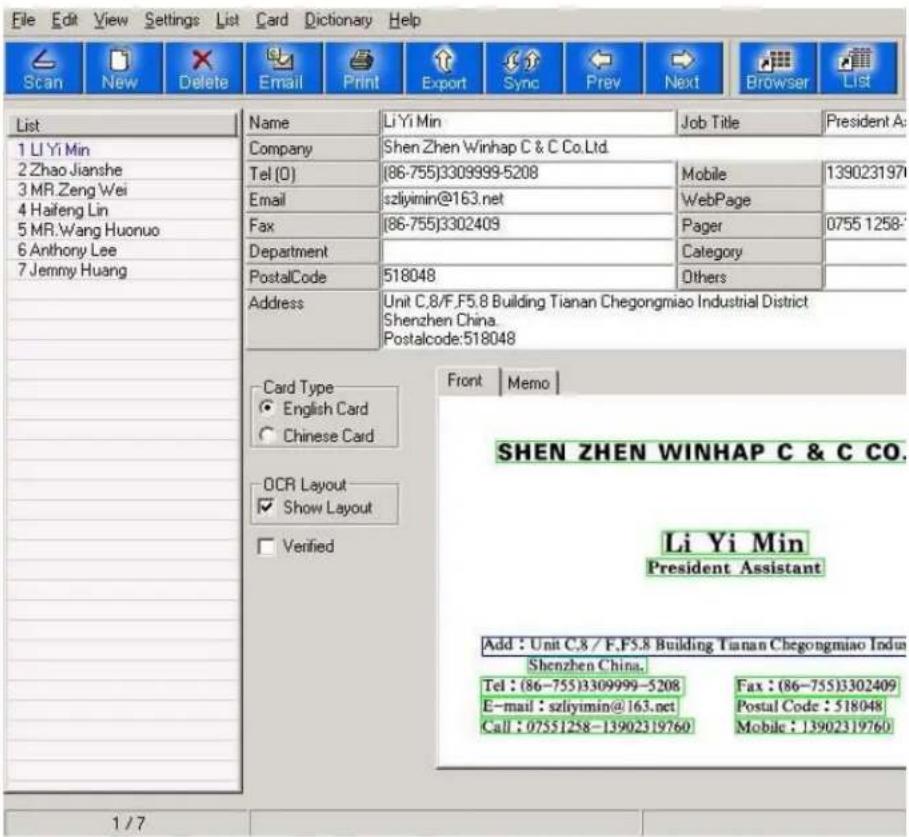909x837 pixels.
Task: Click the Li Yi Min OCR box on card
Action: (x=735, y=543)
